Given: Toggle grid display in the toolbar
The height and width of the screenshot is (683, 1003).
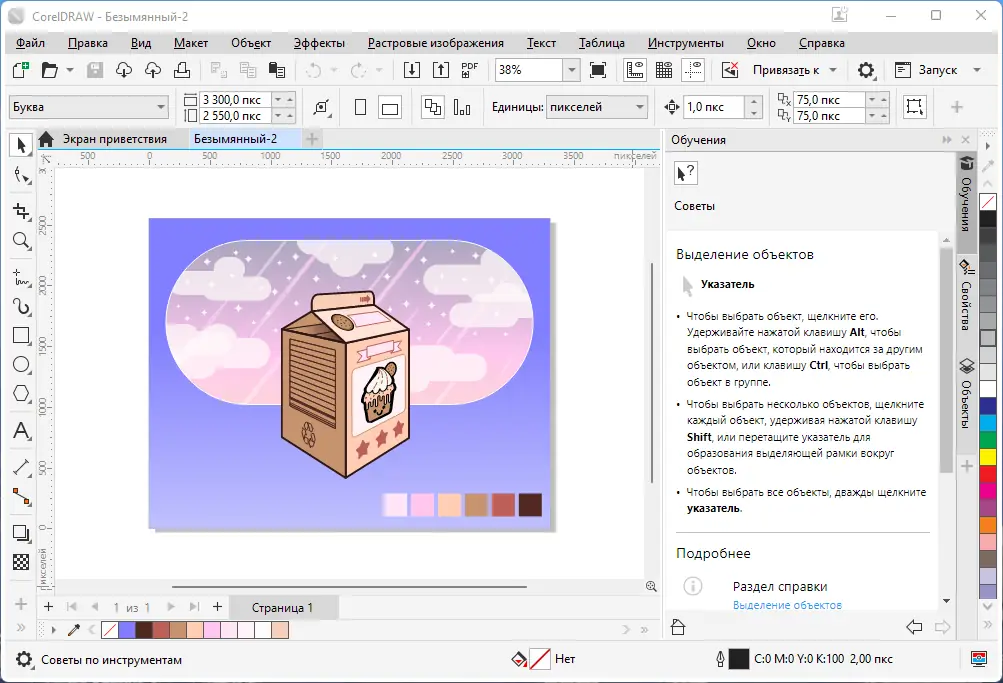Looking at the screenshot, I should pyautogui.click(x=663, y=70).
